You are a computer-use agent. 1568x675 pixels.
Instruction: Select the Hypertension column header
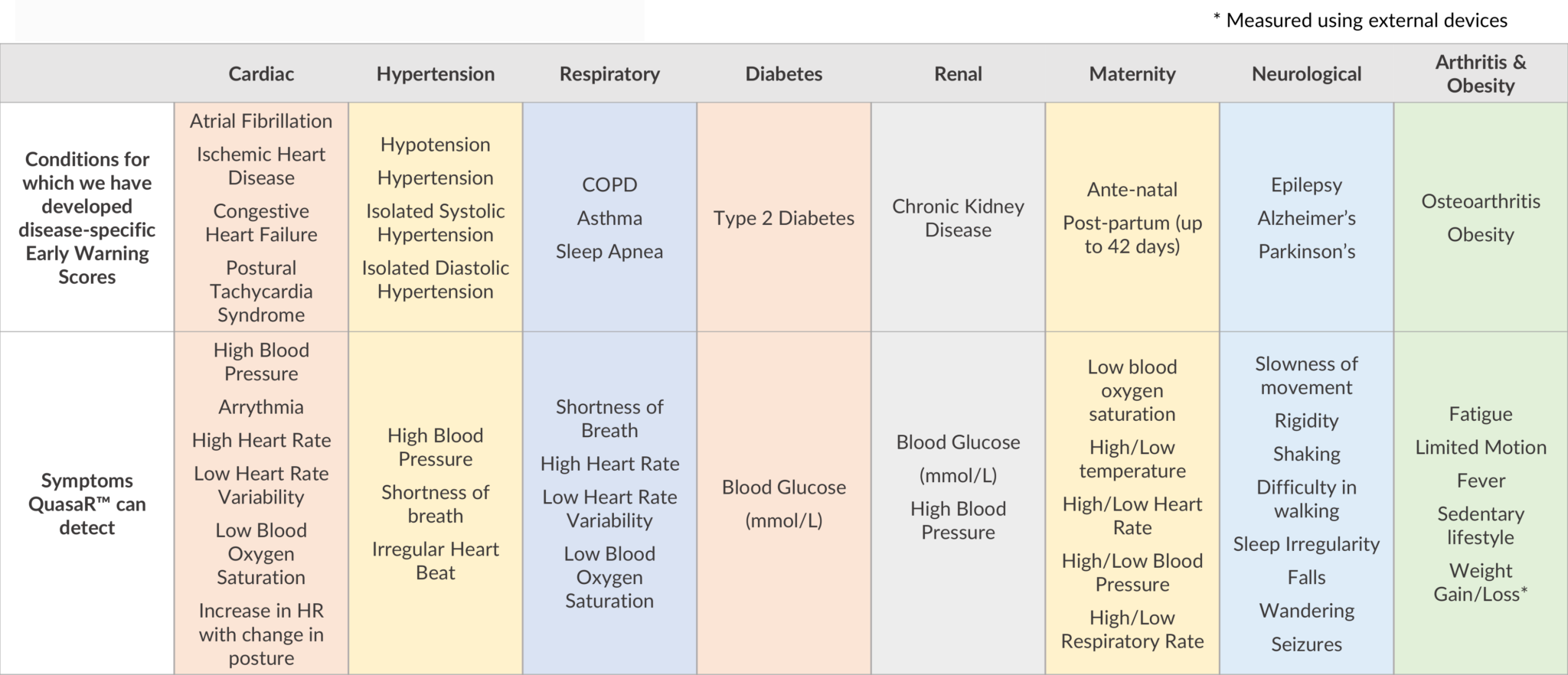[x=435, y=74]
